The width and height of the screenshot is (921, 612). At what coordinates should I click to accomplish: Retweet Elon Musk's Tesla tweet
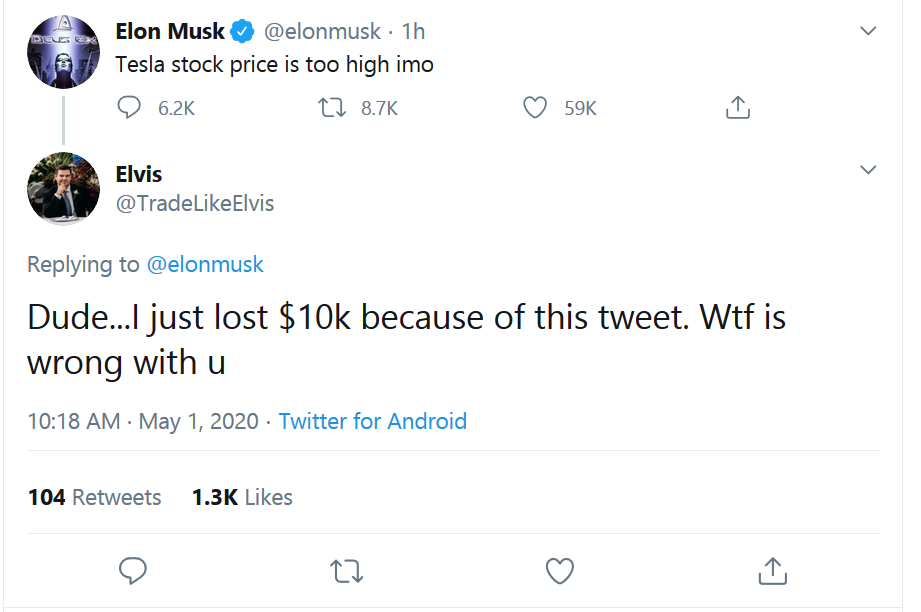(x=331, y=107)
